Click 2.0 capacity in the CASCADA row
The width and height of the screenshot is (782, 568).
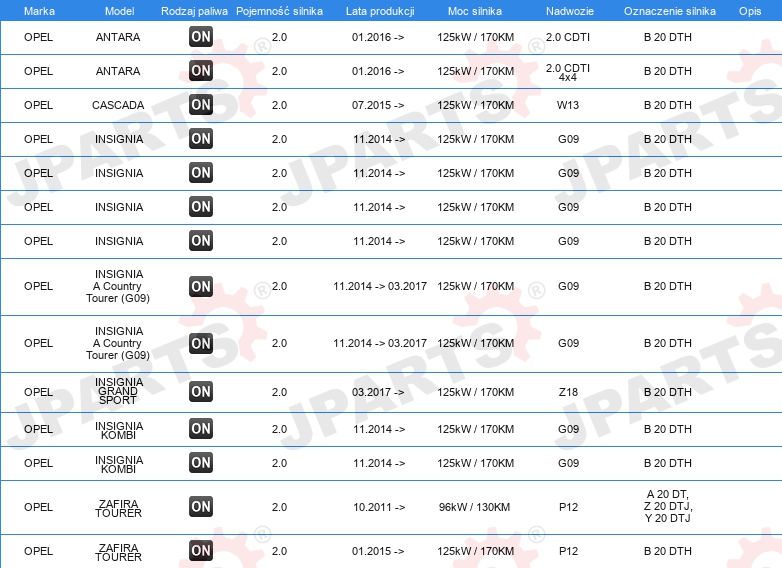[x=279, y=105]
